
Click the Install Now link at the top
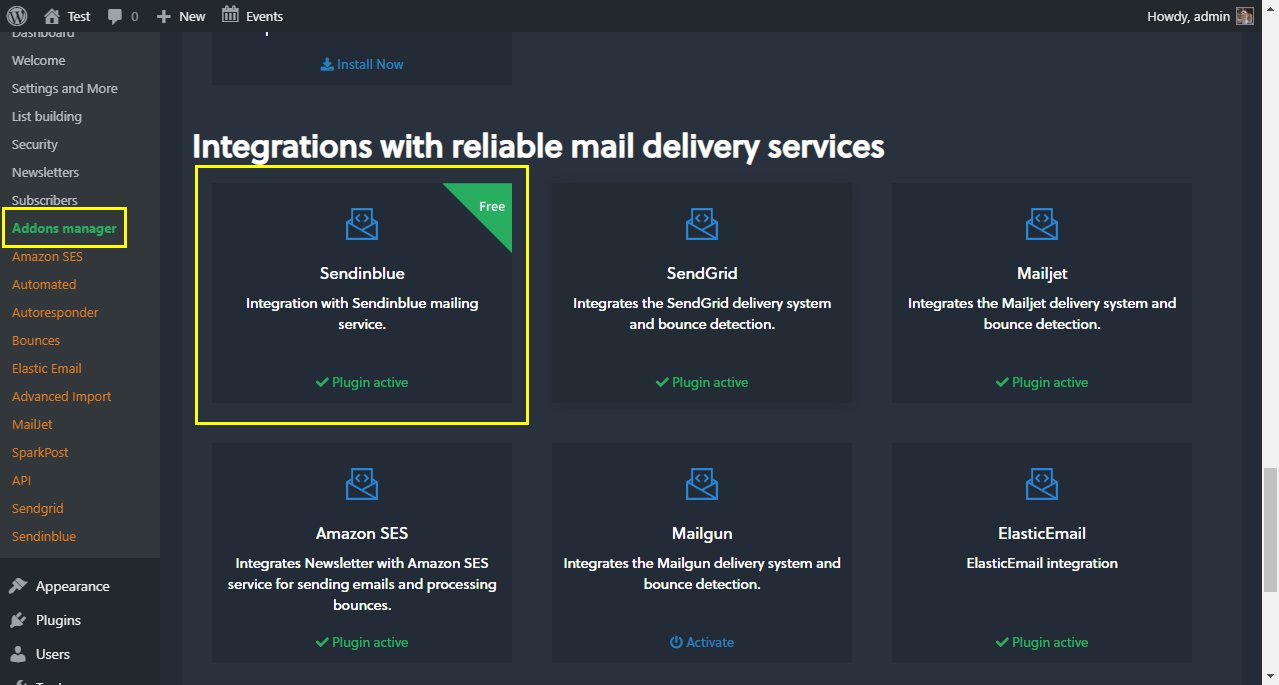pos(360,64)
